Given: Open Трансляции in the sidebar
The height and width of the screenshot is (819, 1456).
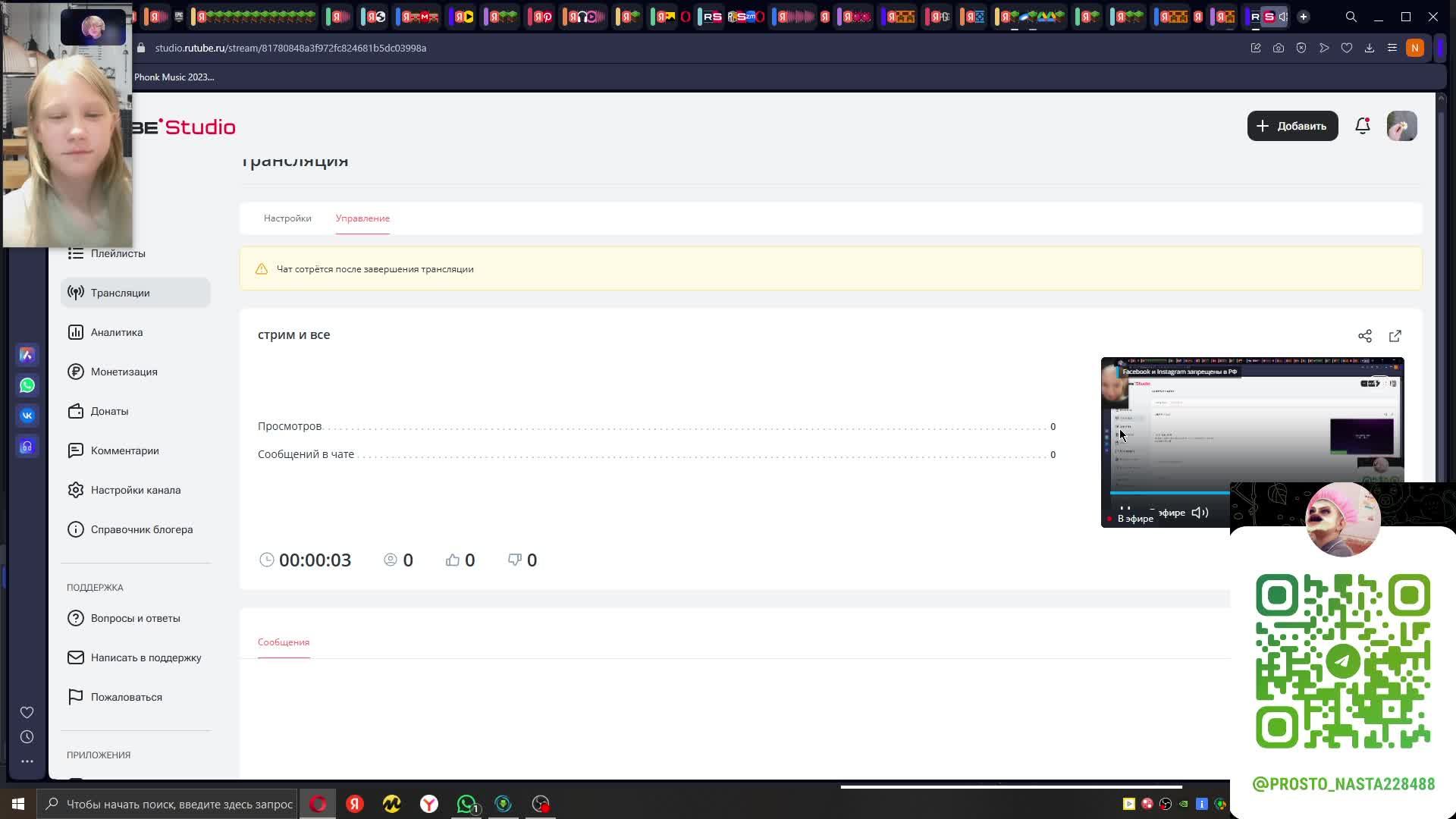Looking at the screenshot, I should (135, 293).
